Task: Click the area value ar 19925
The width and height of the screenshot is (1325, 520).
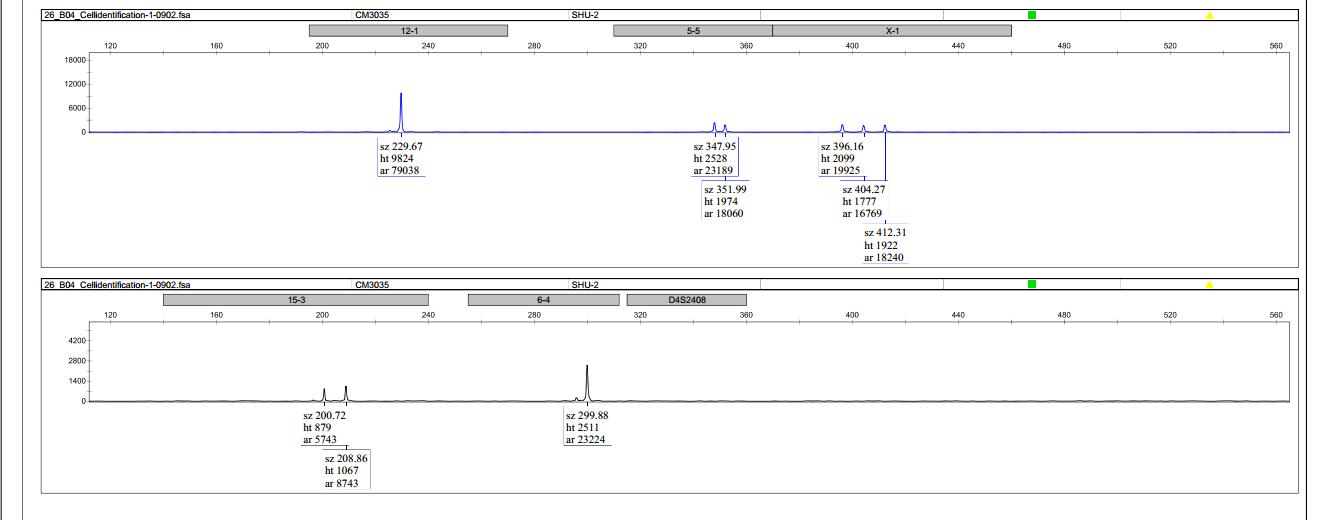Action: coord(843,170)
